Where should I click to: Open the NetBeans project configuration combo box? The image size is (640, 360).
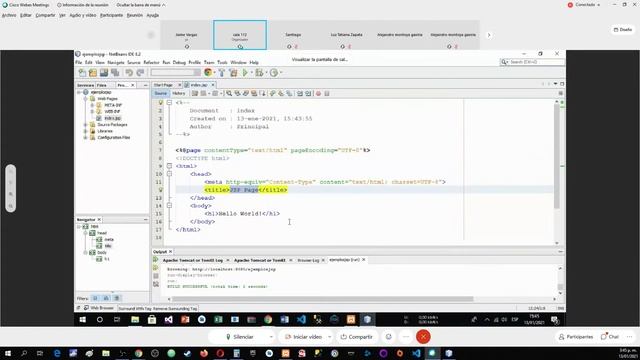[176, 73]
